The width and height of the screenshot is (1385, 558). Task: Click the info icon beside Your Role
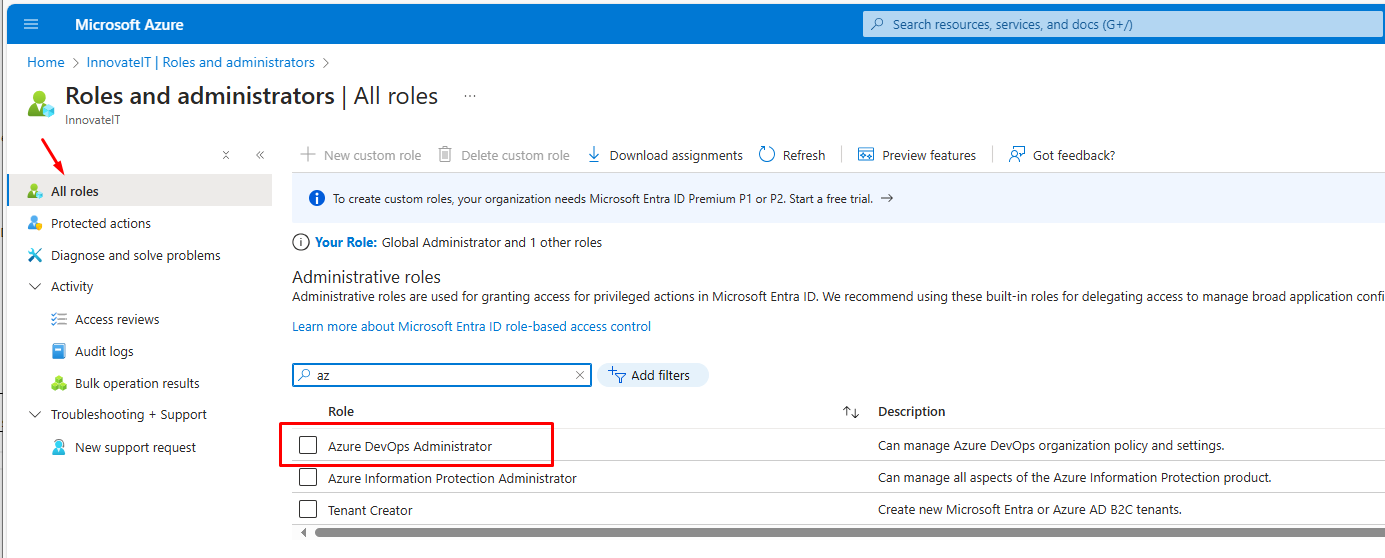300,242
